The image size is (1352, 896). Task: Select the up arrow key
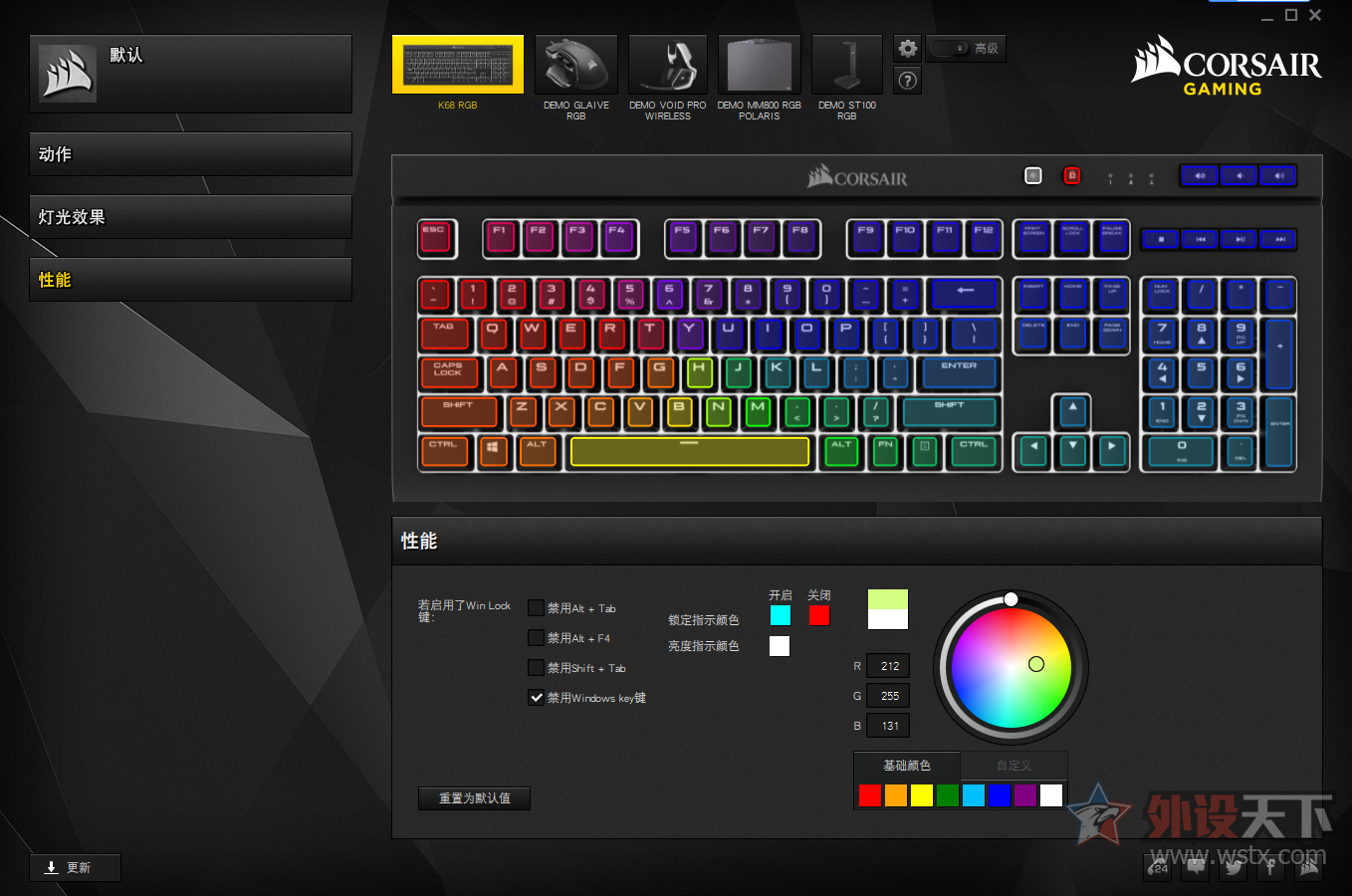pos(1072,411)
